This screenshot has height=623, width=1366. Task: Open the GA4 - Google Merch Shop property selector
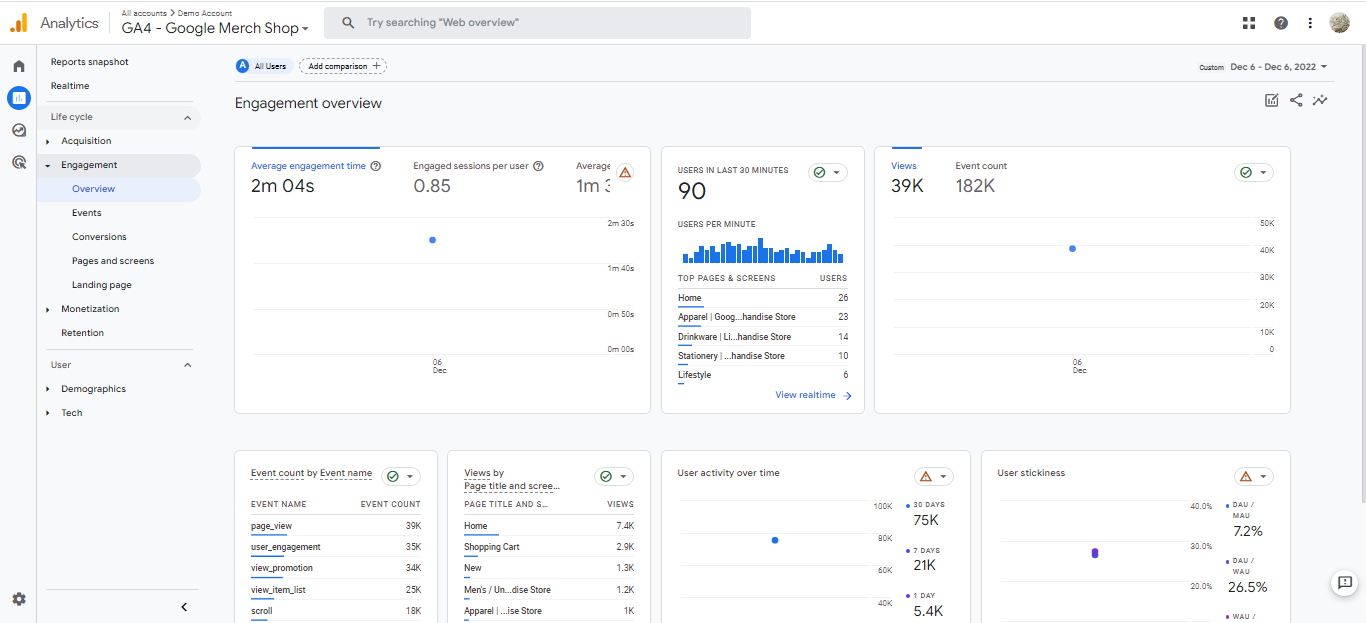coord(215,28)
